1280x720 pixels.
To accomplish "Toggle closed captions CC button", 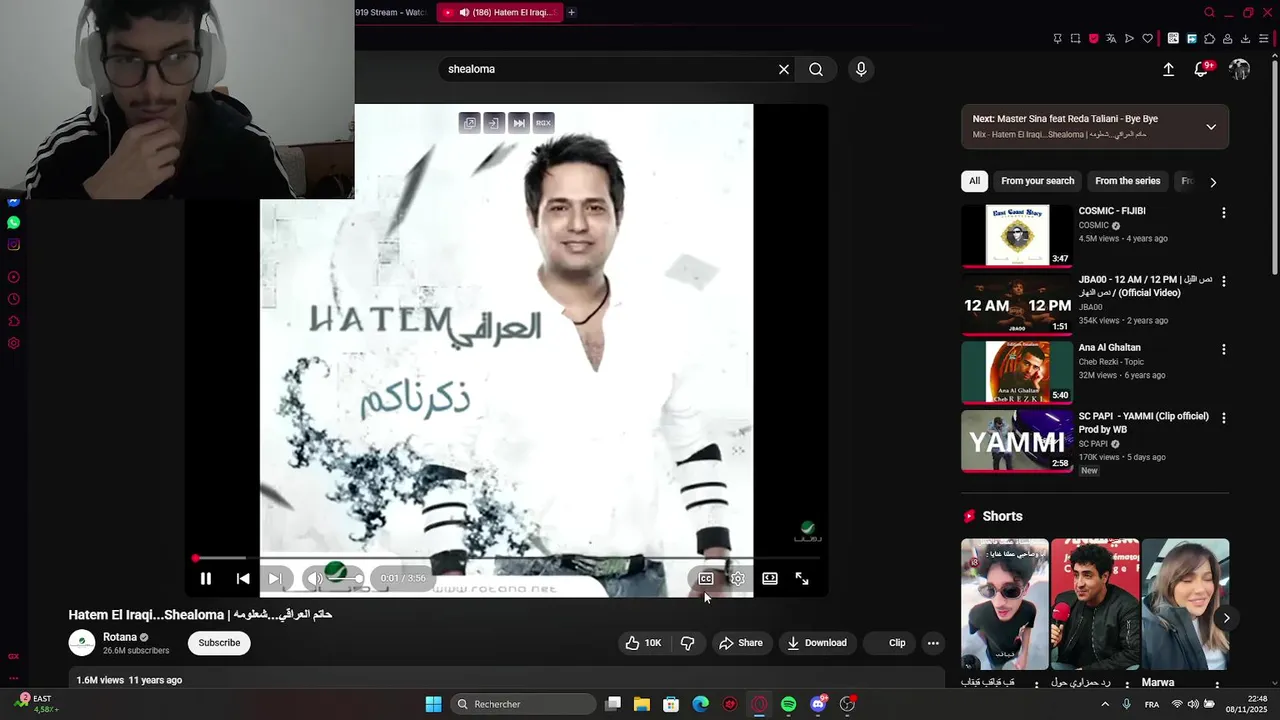I will 706,578.
